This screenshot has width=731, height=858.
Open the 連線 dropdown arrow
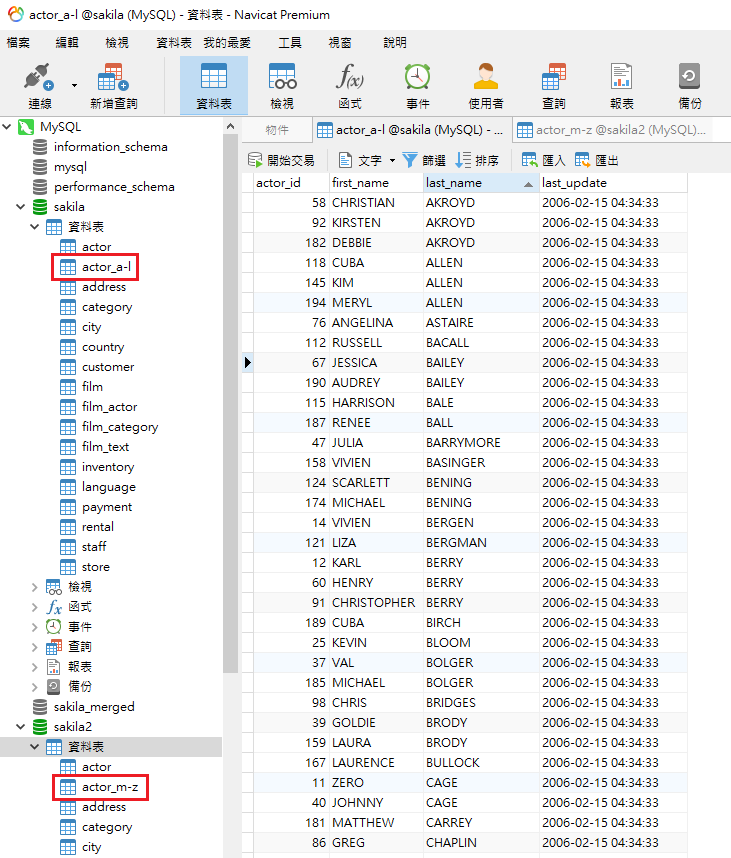(x=74, y=86)
